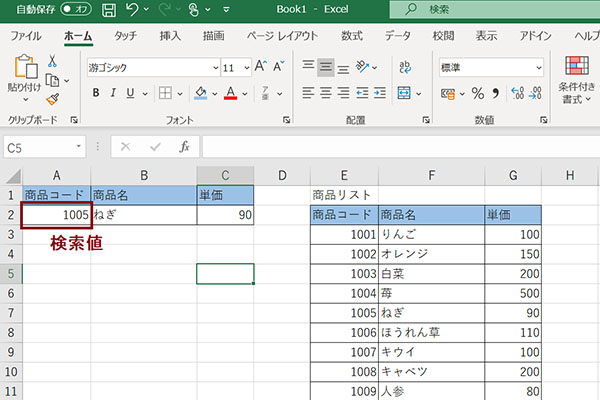
Task: Click the Increase Font Size icon
Action: (x=261, y=68)
